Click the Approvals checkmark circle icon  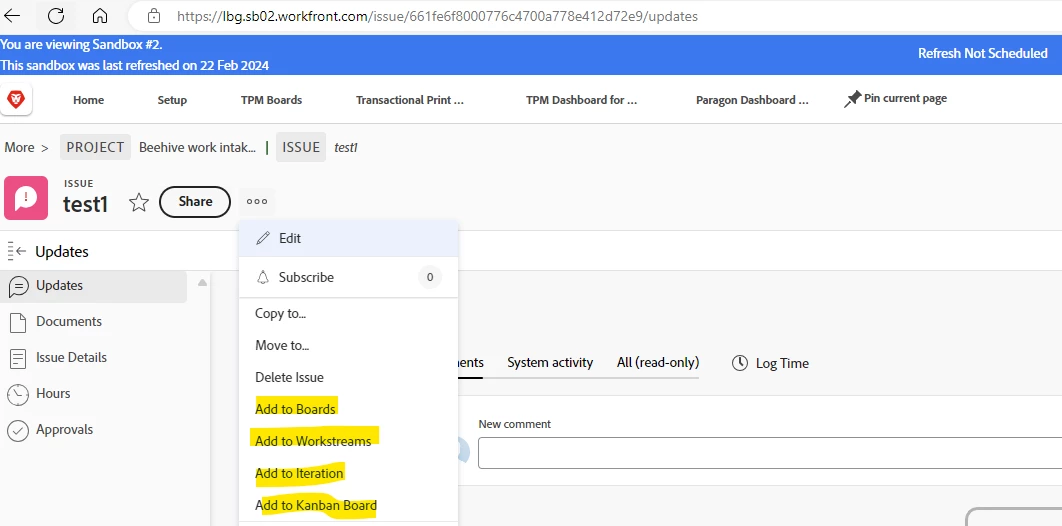click(18, 430)
